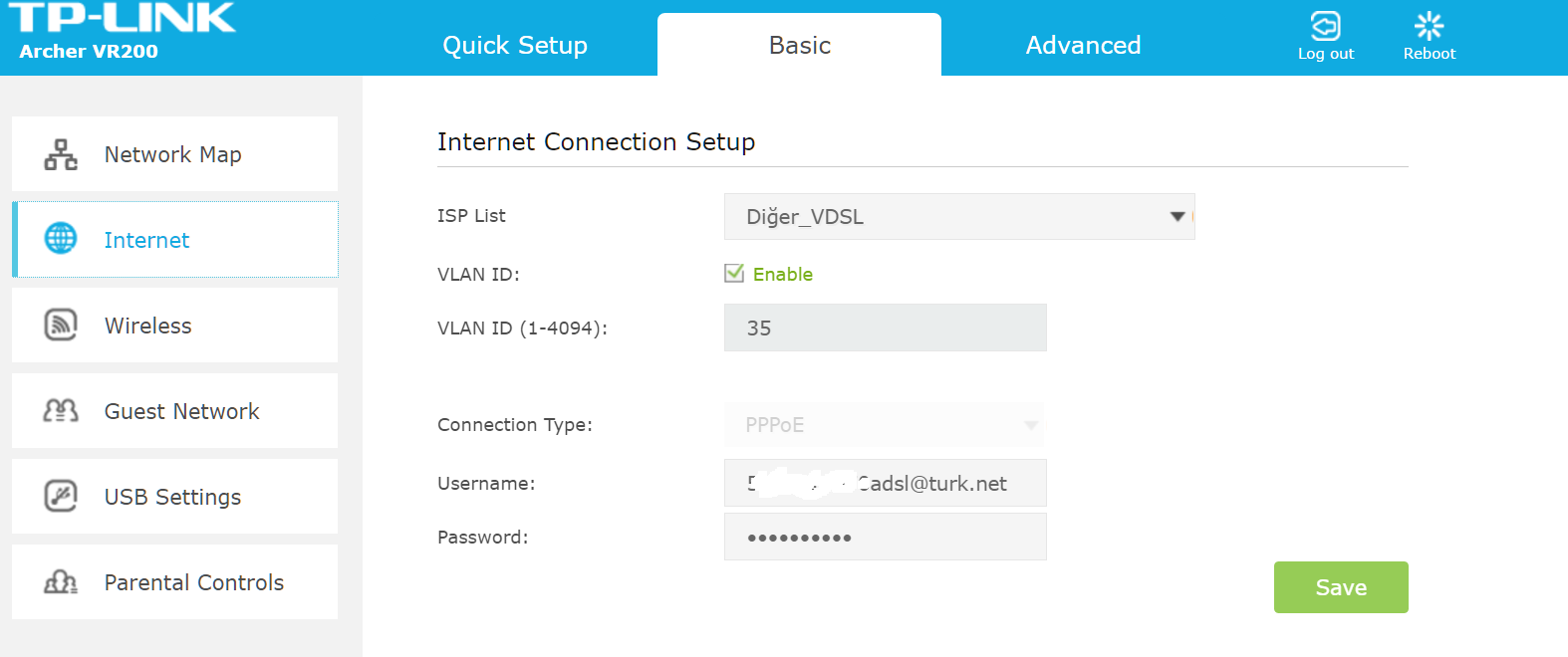Click the Internet globe icon
Image resolution: width=1568 pixels, height=657 pixels.
(x=61, y=239)
